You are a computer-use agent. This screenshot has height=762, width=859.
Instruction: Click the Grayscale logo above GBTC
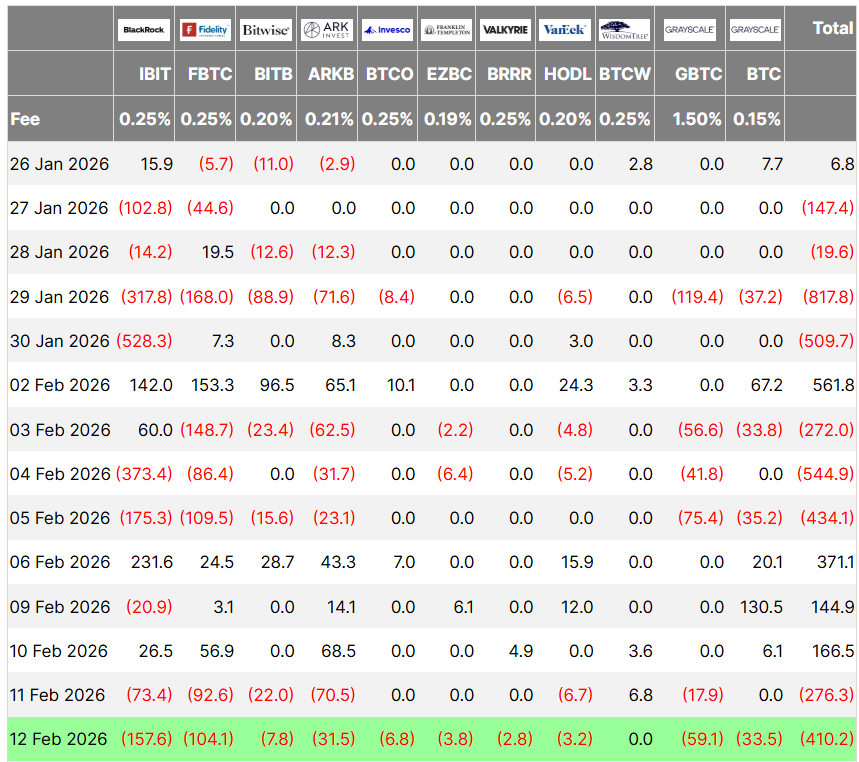click(x=689, y=30)
